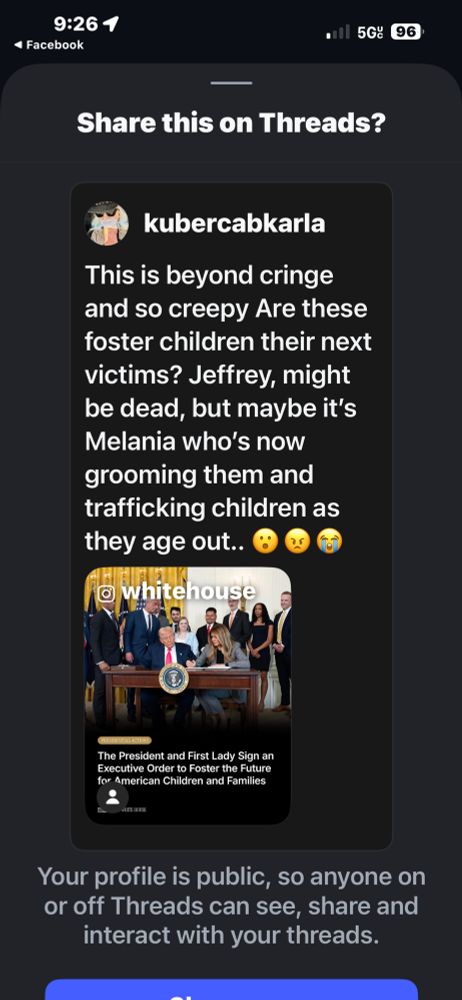
Task: Return to Facebook via back arrow
Action: pyautogui.click(x=48, y=45)
